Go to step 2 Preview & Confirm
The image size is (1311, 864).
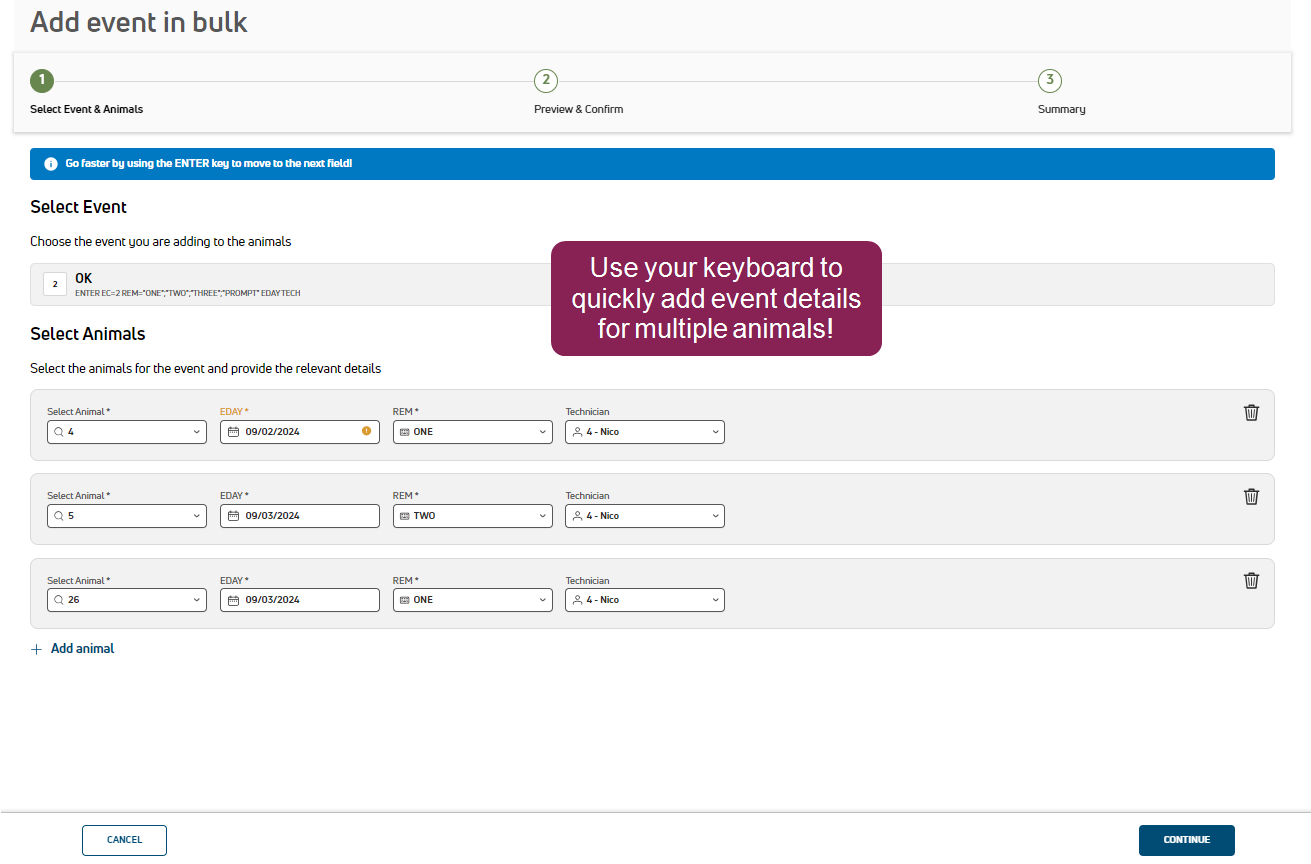tap(545, 81)
